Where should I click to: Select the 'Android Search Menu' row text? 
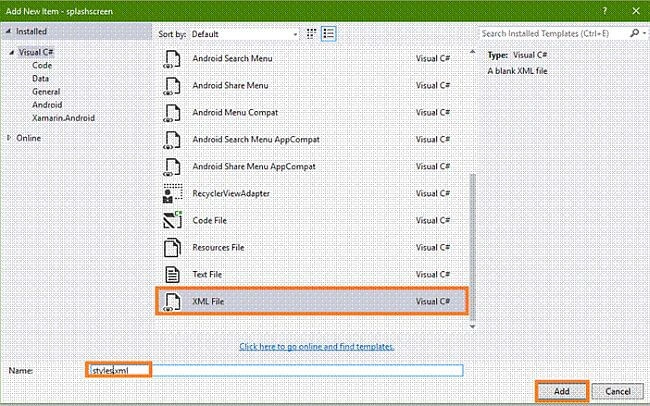tap(232, 58)
